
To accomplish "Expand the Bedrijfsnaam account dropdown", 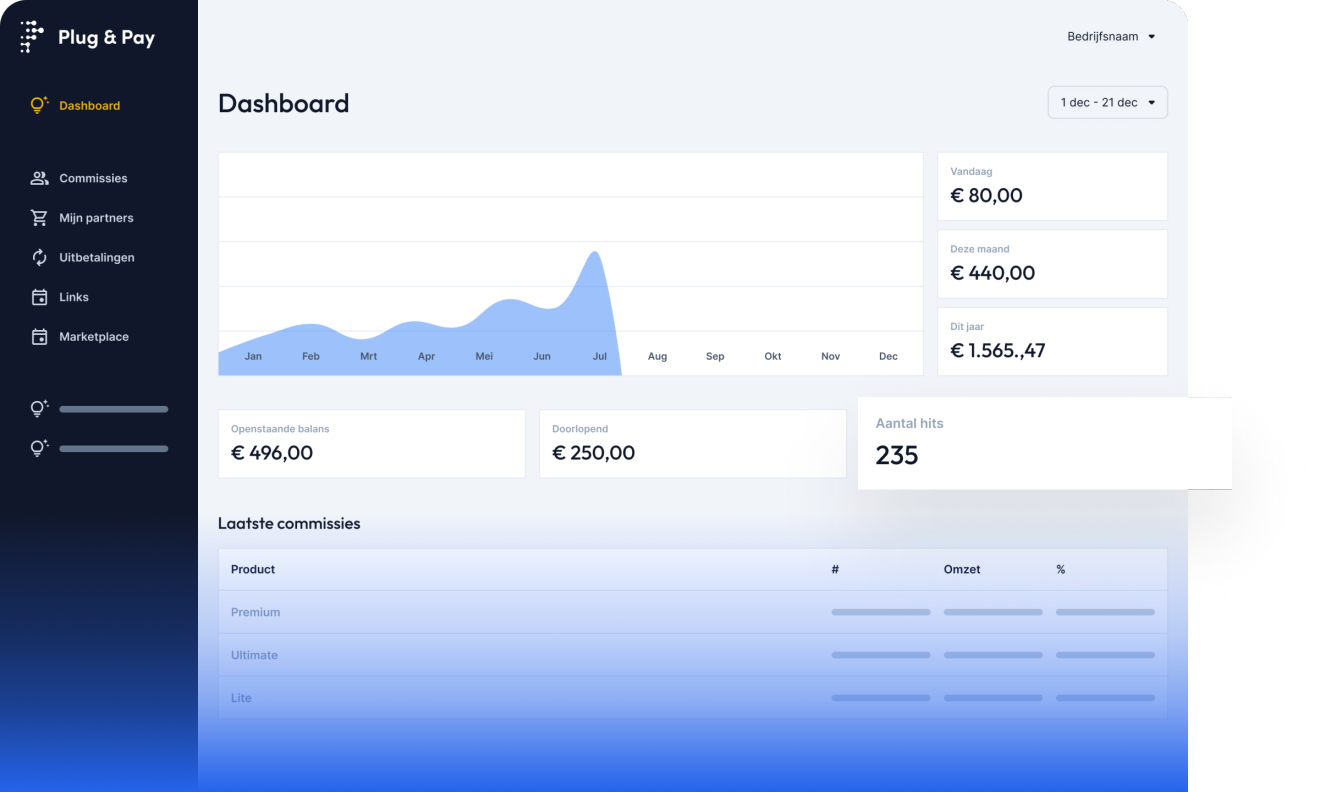I will [x=1111, y=37].
